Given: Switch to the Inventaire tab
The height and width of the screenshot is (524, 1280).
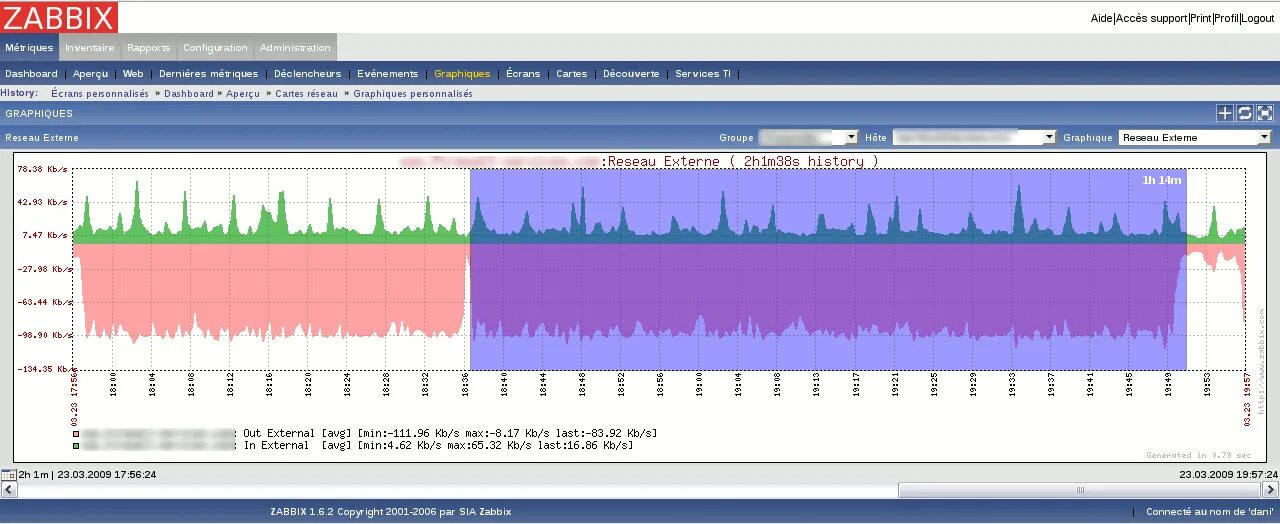Looking at the screenshot, I should point(90,47).
